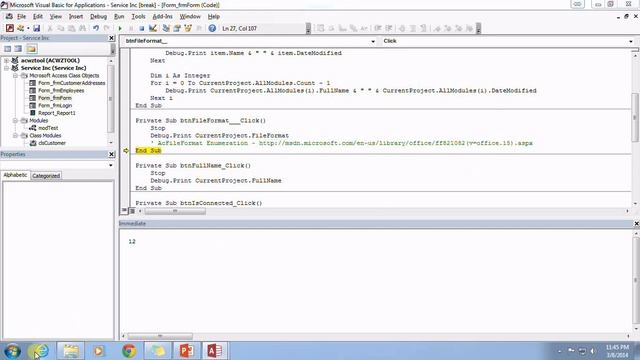640x360 pixels.
Task: Close the Project Explorer pane
Action: tap(111, 38)
